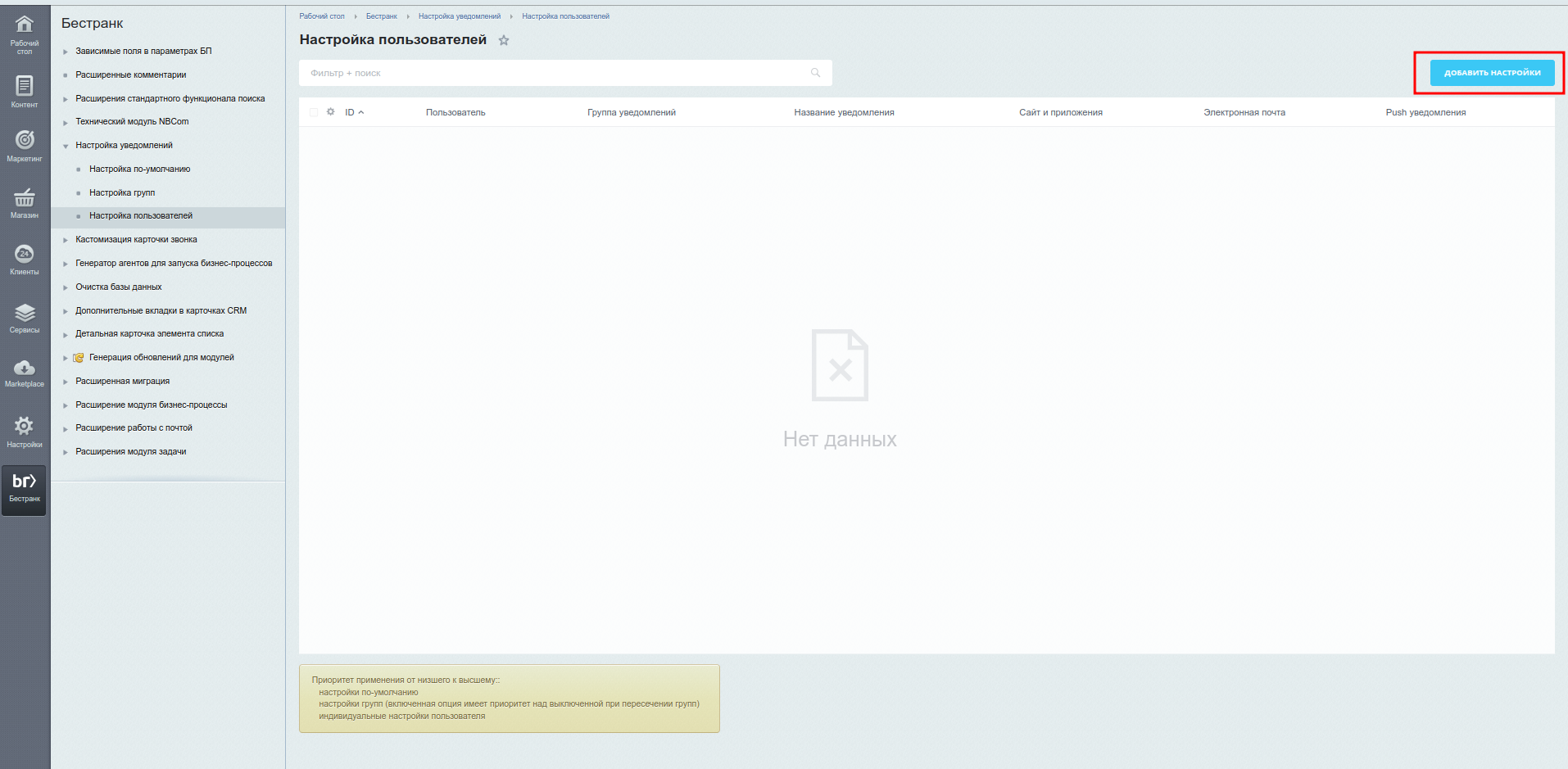Screen dimensions: 1568x769
Task: Click the Добавить настройки button
Action: pos(1492,73)
